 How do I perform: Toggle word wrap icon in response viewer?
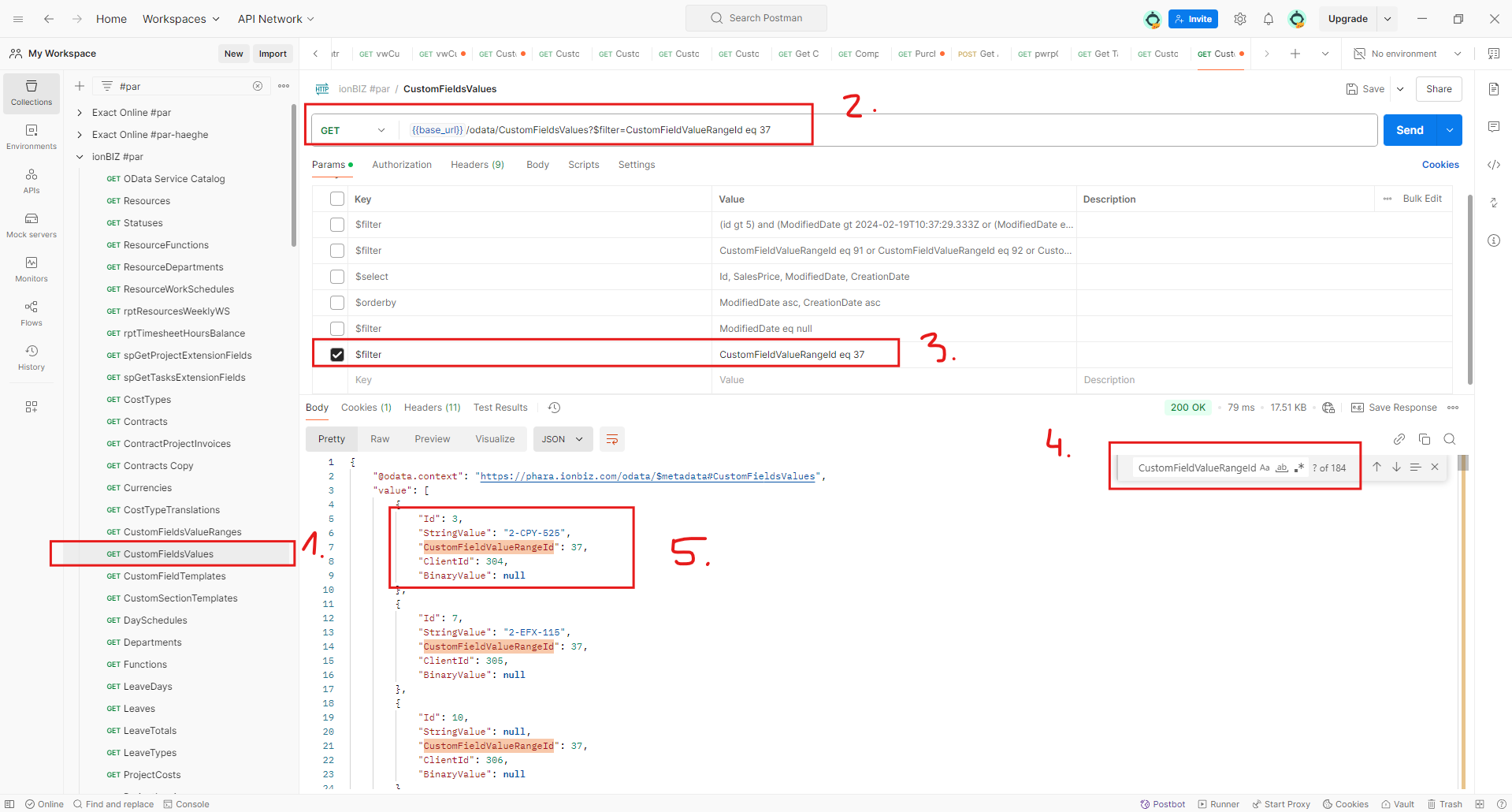click(612, 439)
